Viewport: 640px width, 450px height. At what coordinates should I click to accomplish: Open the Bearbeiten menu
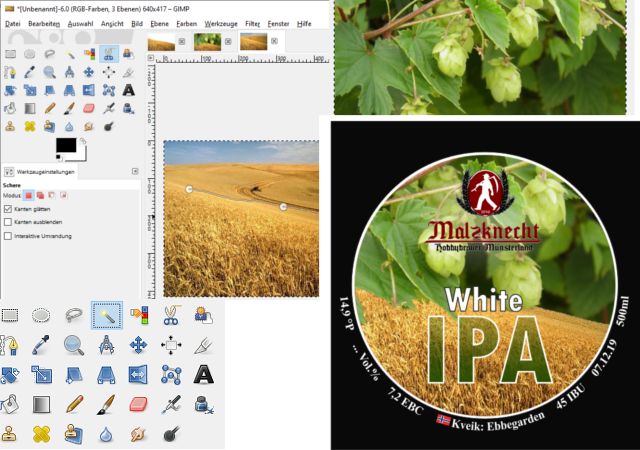(44, 24)
